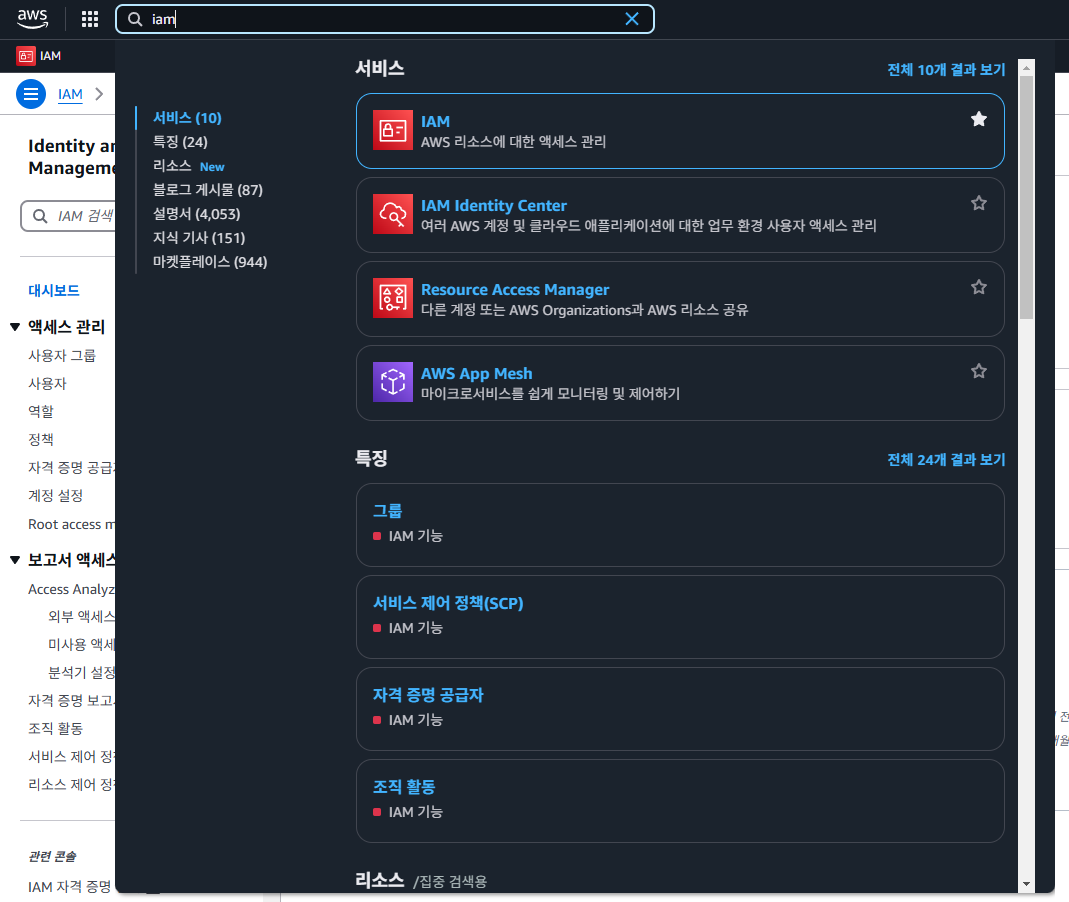The width and height of the screenshot is (1069, 902).
Task: Click the 마이크로서비스를 쉽게 모니터링 및 제어하기 description
Action: click(550, 393)
